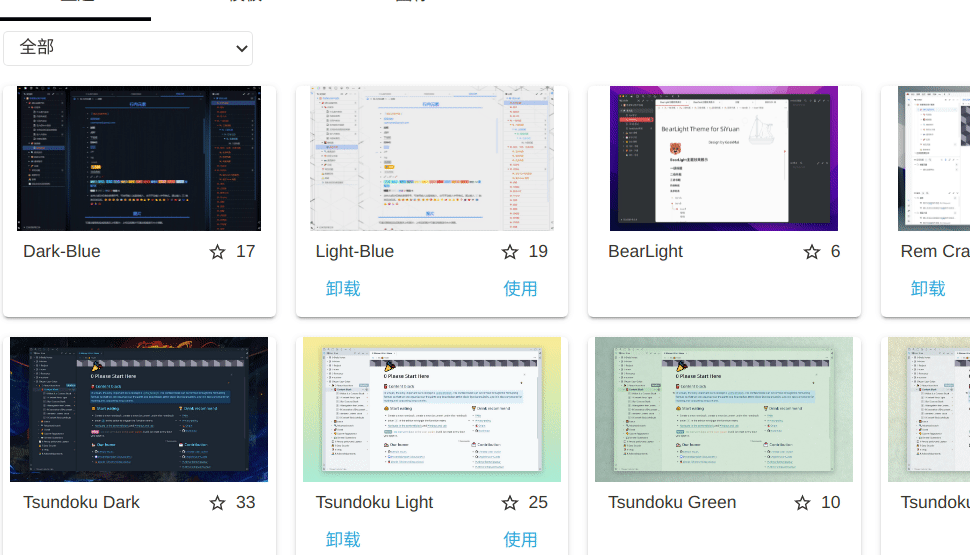Apply Tsundoku Light theme via 使用

520,540
